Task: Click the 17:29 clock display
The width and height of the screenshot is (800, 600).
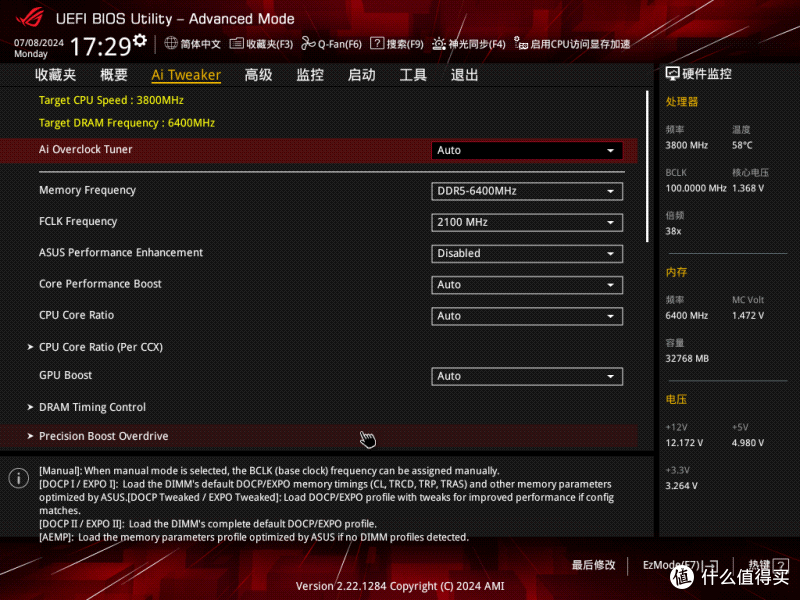Action: 101,46
